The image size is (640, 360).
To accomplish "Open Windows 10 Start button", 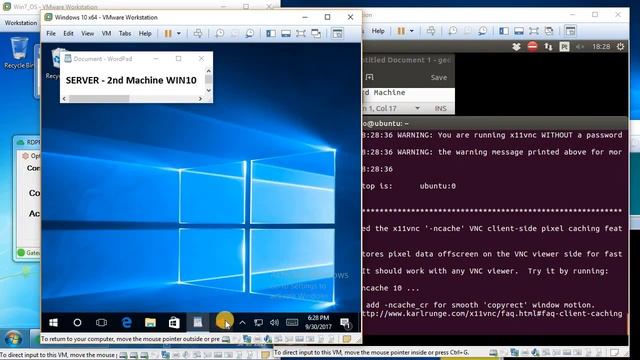I will pyautogui.click(x=53, y=323).
